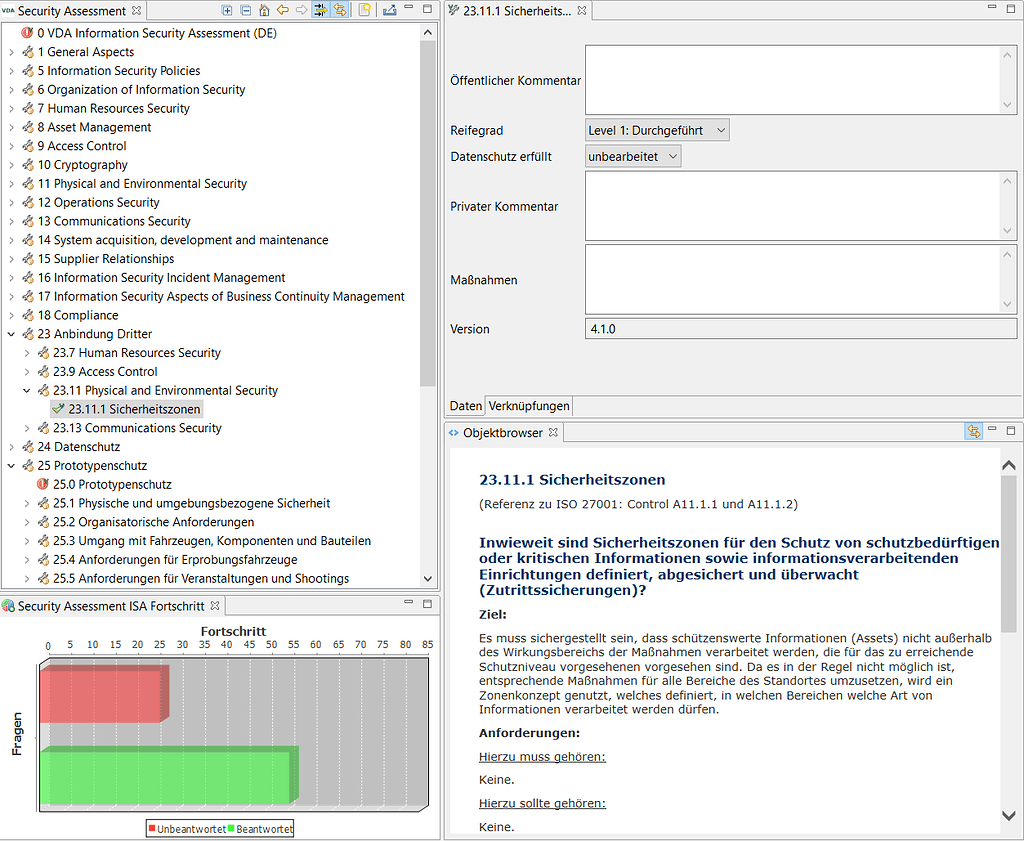The width and height of the screenshot is (1024, 841).
Task: Click the export diagram icon in the toolbar
Action: pyautogui.click(x=389, y=10)
